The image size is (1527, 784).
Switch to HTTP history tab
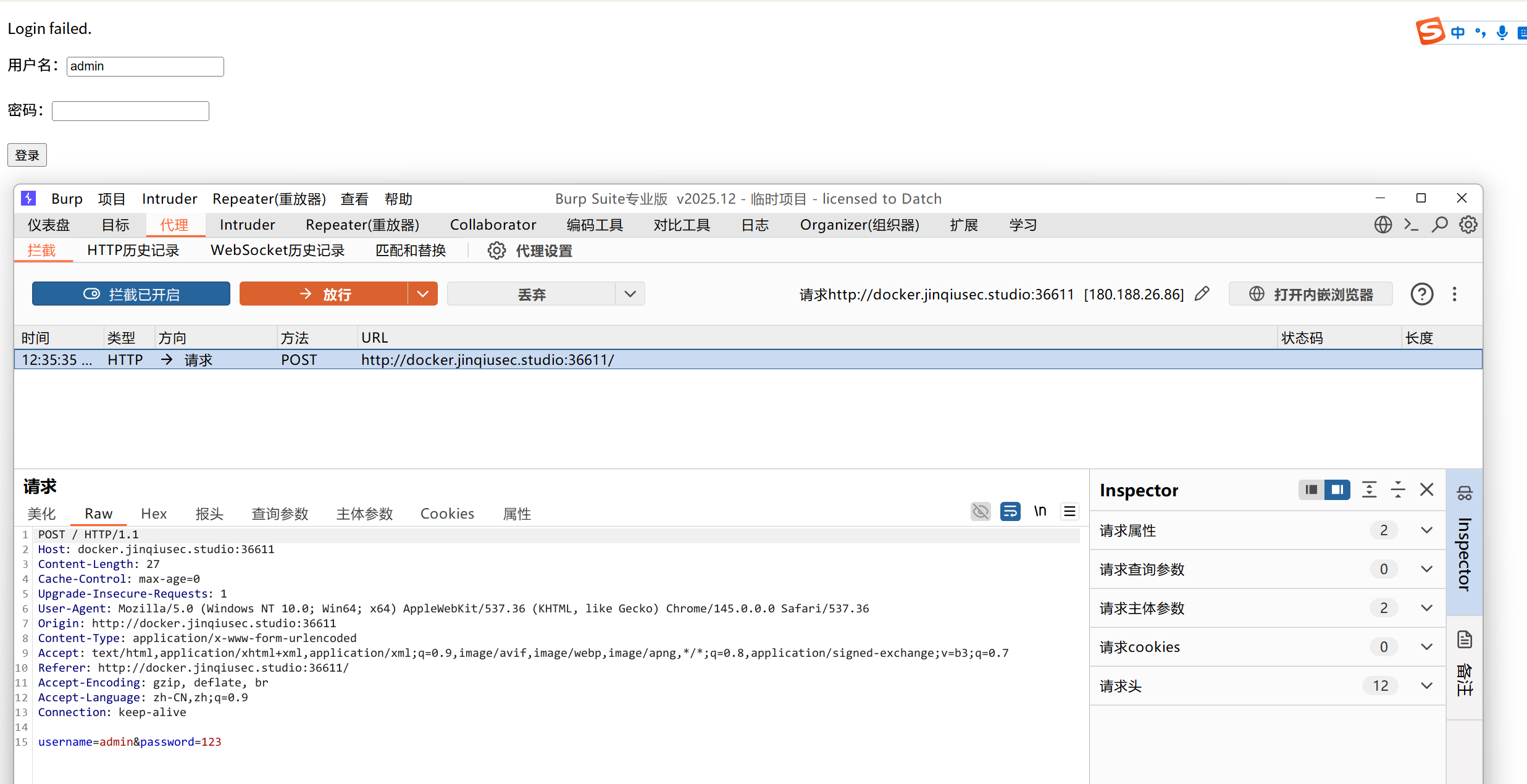point(133,251)
